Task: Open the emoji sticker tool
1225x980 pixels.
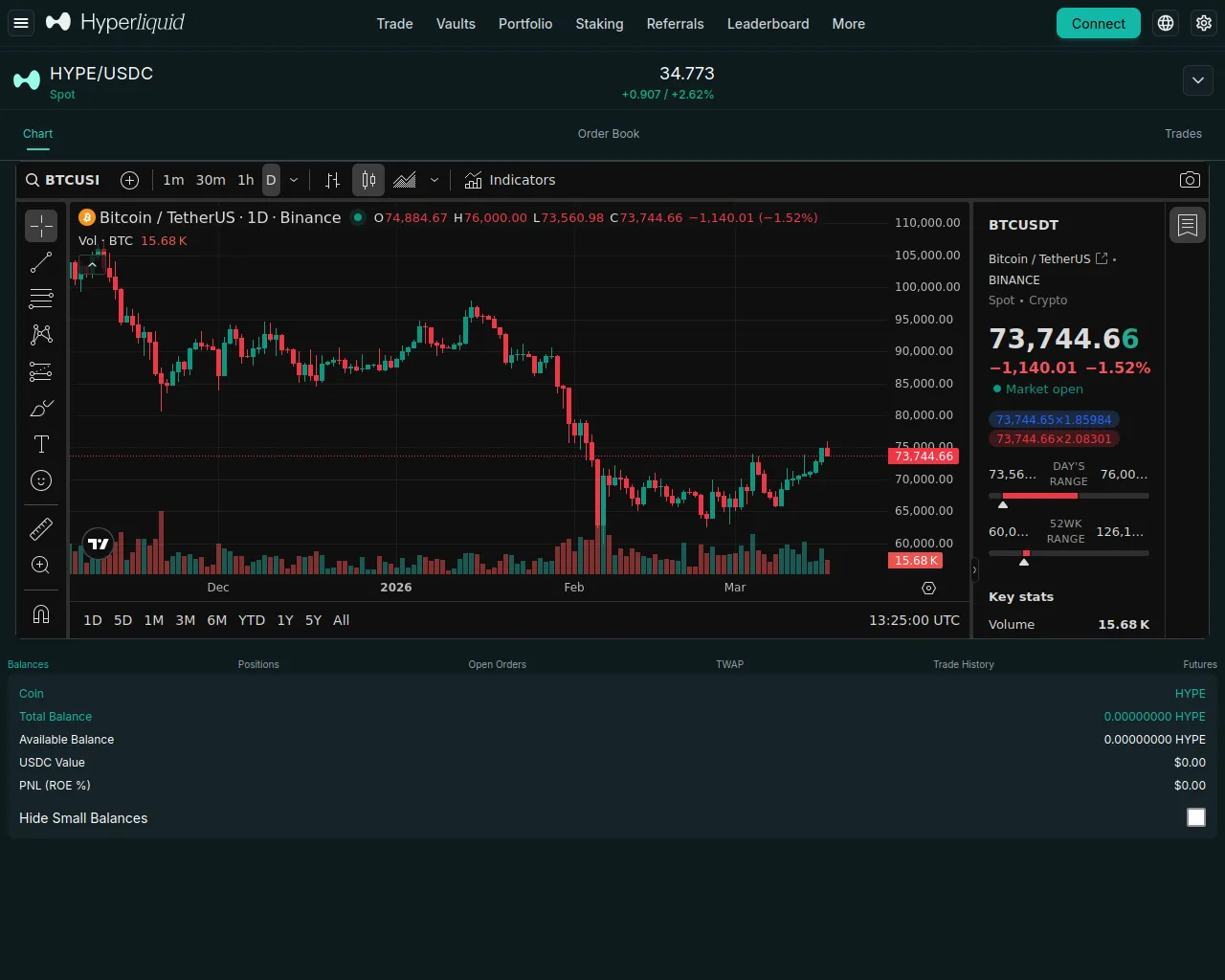Action: click(x=41, y=480)
